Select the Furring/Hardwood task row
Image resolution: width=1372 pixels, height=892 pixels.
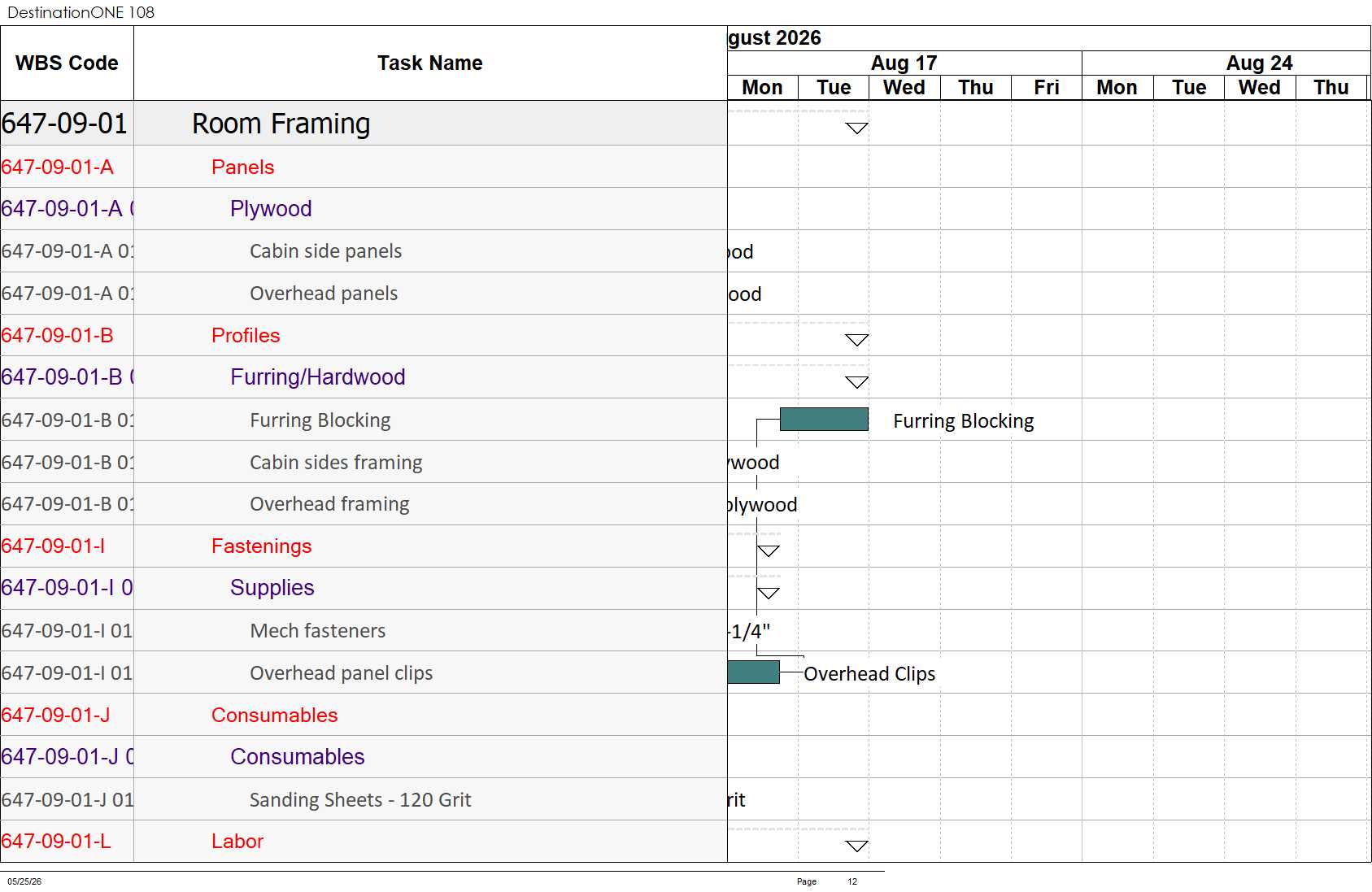(364, 377)
